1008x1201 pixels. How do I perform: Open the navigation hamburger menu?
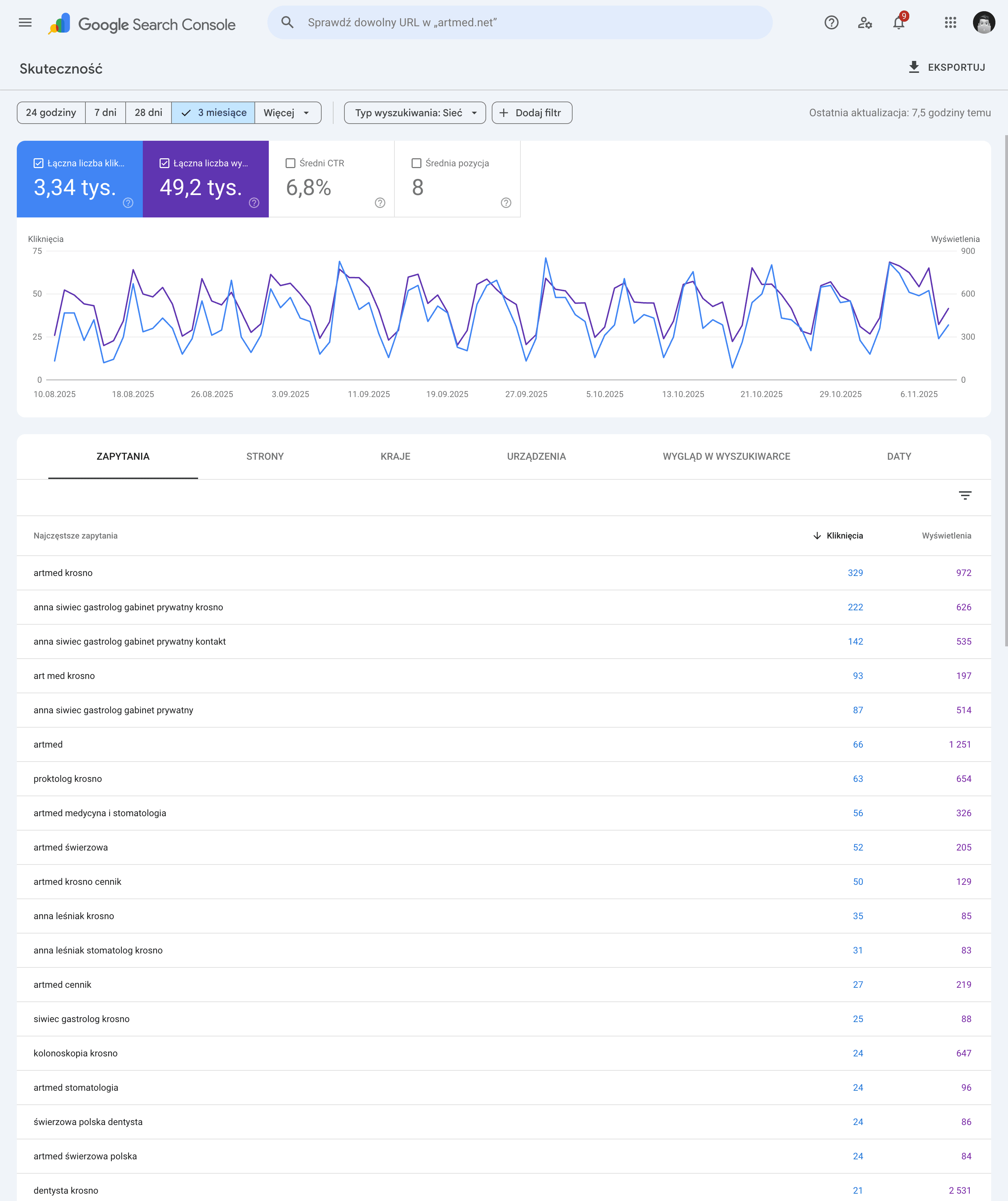tap(25, 23)
